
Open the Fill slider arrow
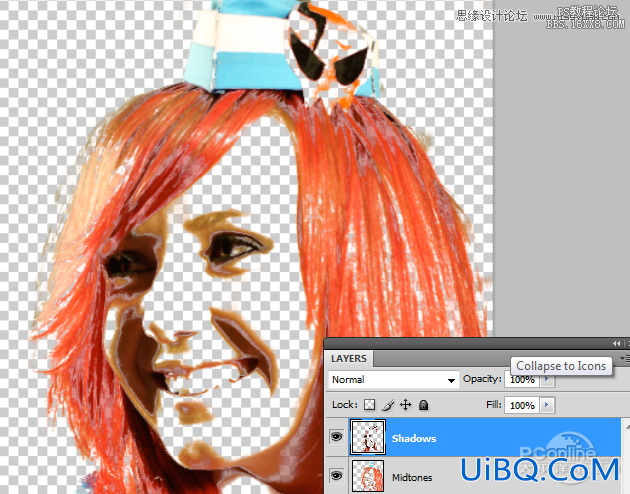pyautogui.click(x=547, y=405)
